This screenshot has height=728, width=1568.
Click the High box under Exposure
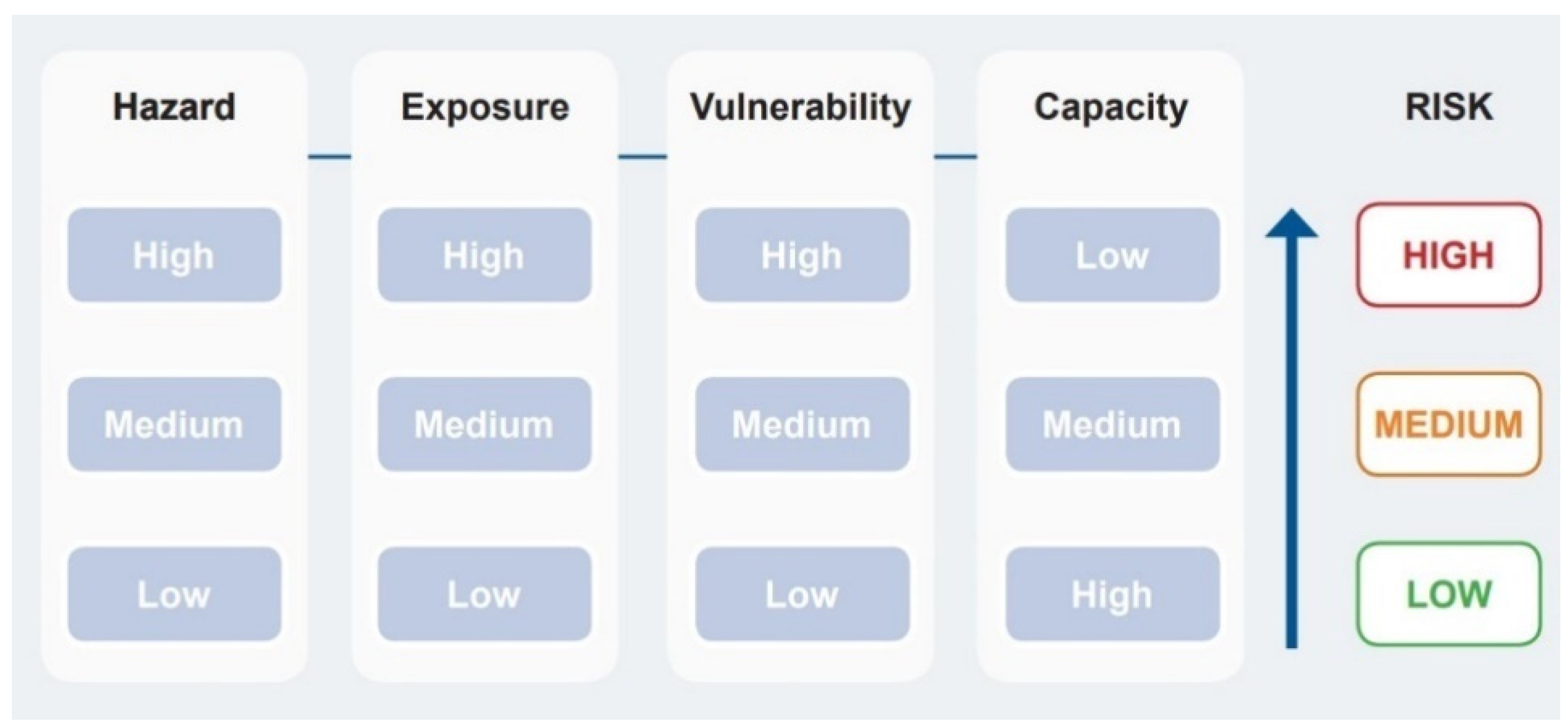point(484,255)
